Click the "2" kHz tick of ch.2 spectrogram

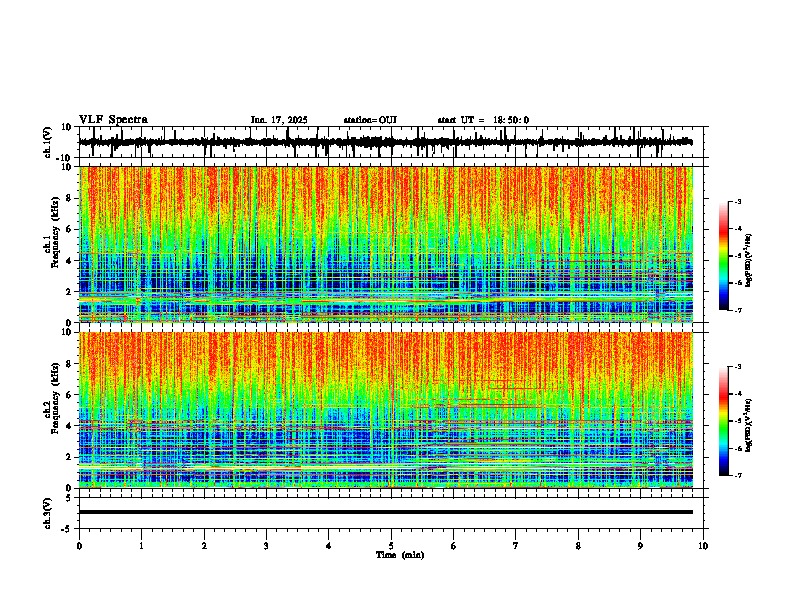click(70, 457)
